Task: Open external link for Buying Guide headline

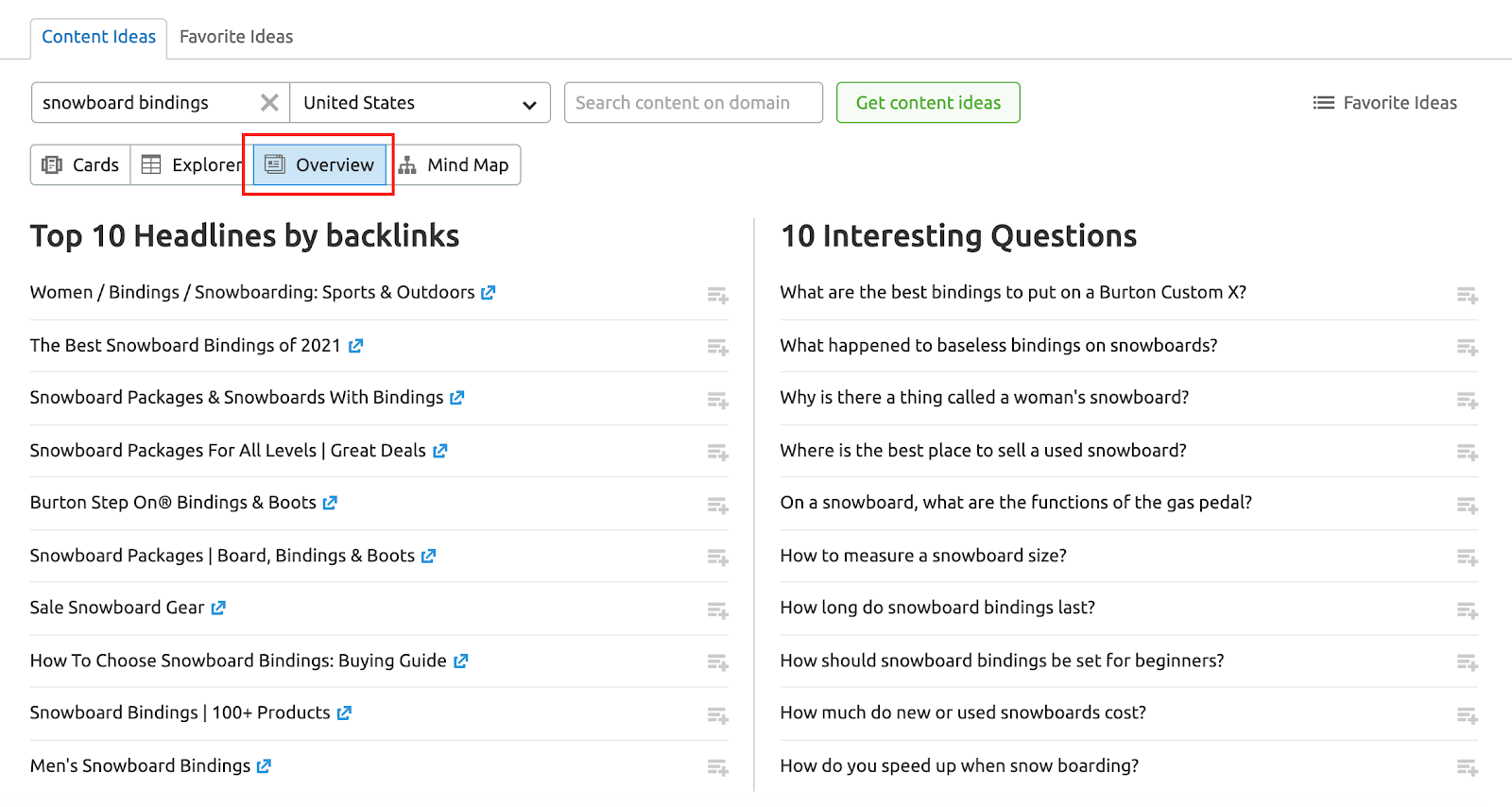Action: [461, 661]
